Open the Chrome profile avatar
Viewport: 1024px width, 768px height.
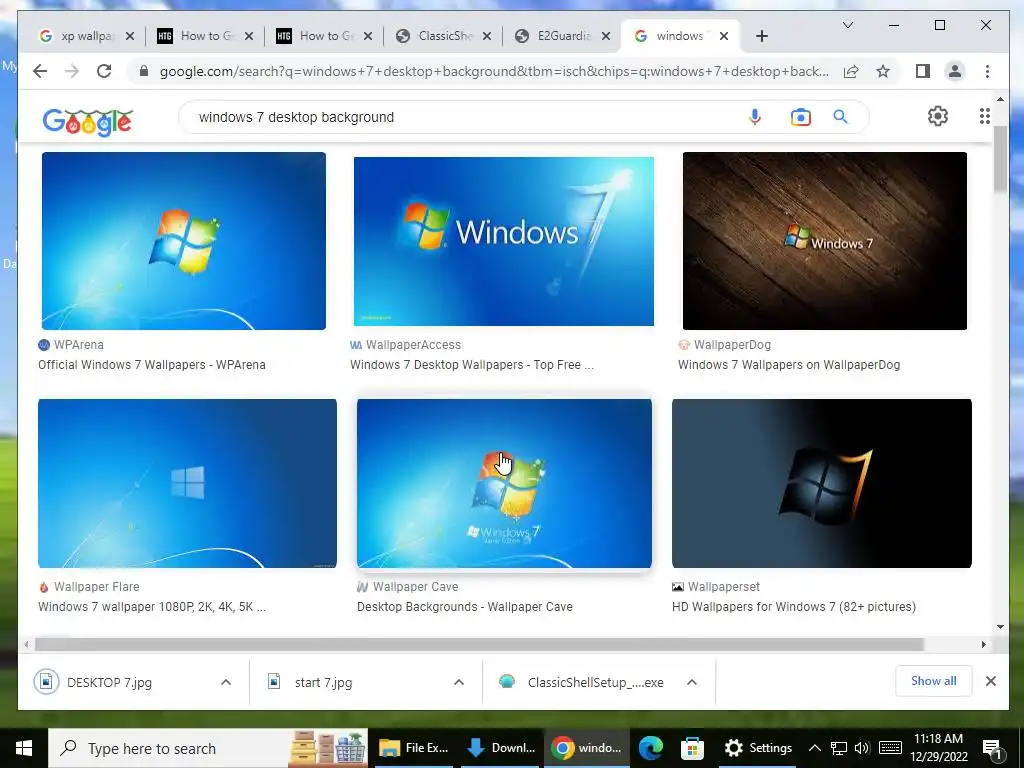point(955,71)
